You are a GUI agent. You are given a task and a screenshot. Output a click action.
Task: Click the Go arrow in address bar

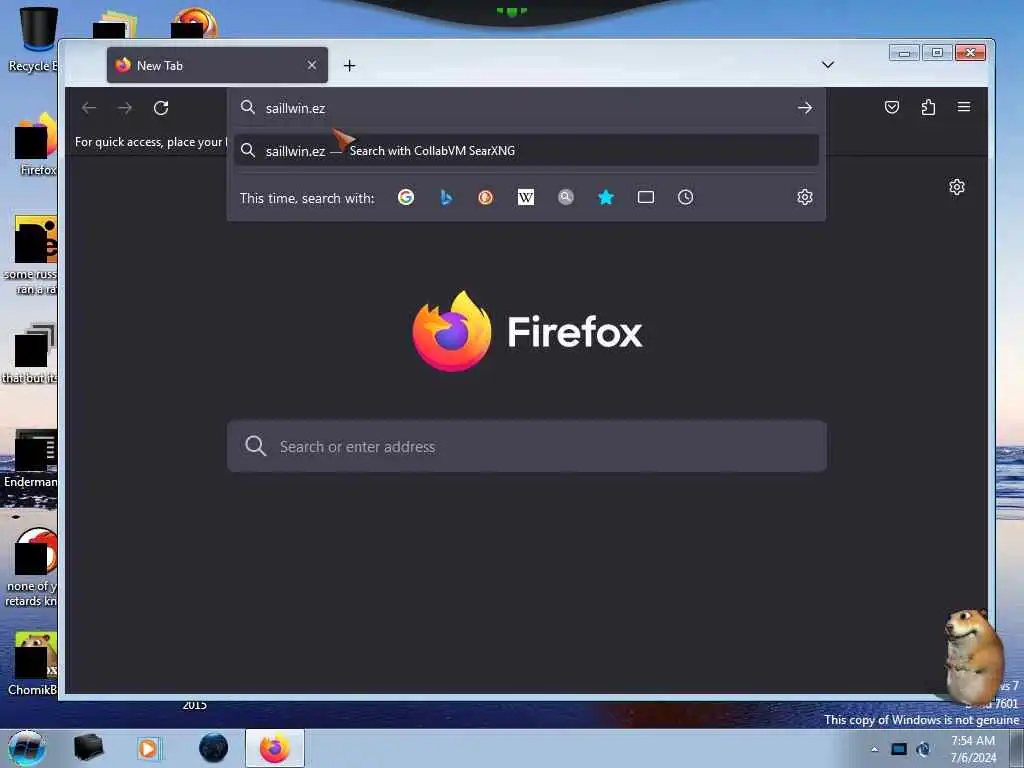(805, 108)
